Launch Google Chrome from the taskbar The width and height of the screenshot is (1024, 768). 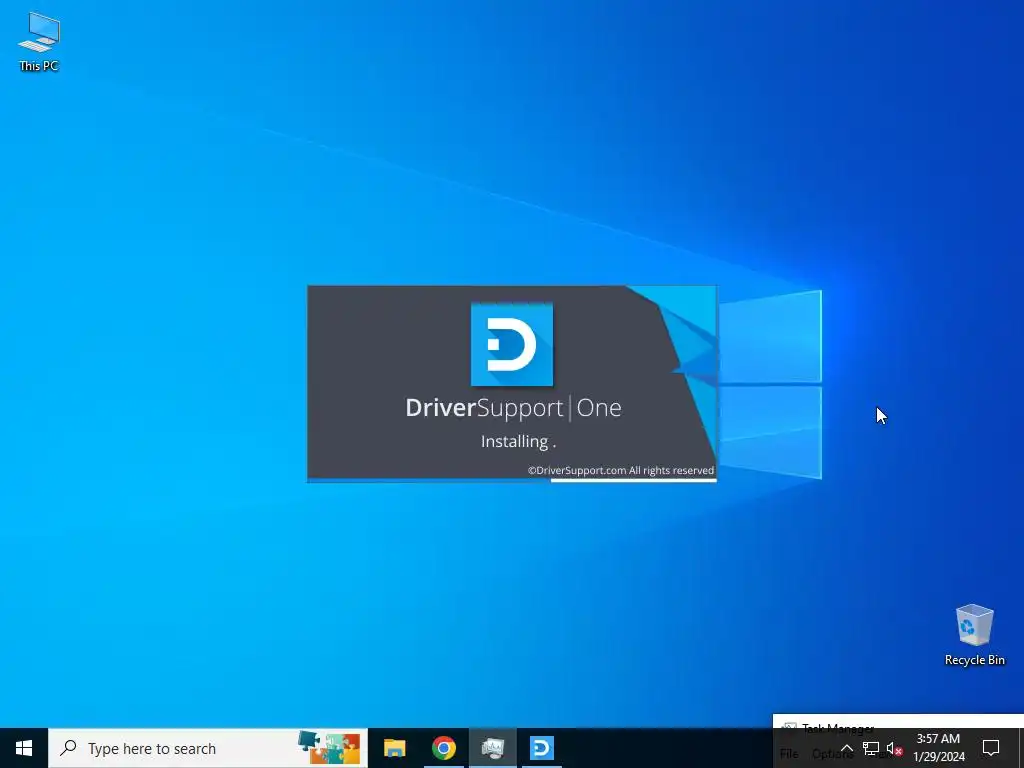pyautogui.click(x=443, y=748)
